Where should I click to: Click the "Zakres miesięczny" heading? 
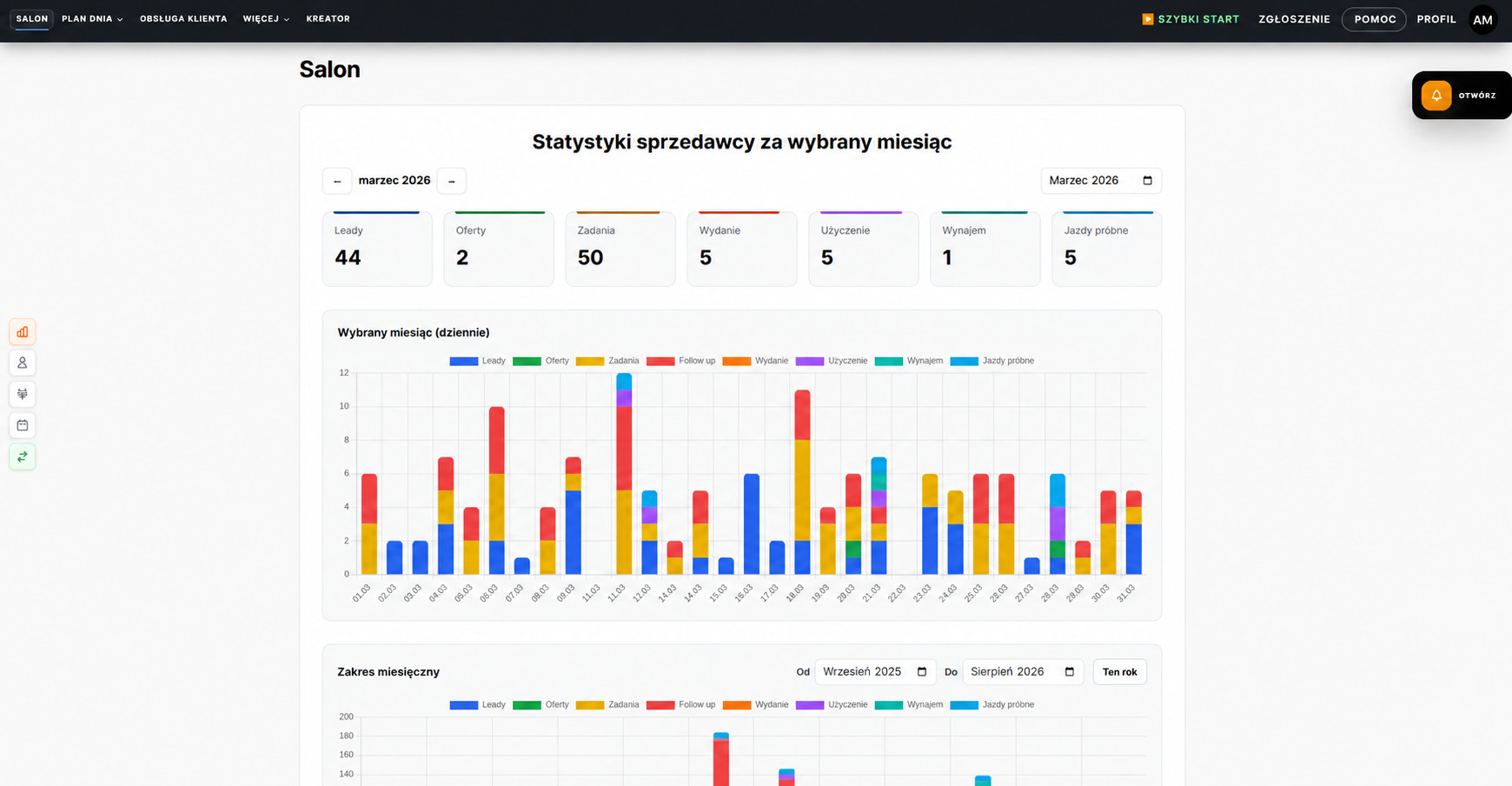coord(388,672)
